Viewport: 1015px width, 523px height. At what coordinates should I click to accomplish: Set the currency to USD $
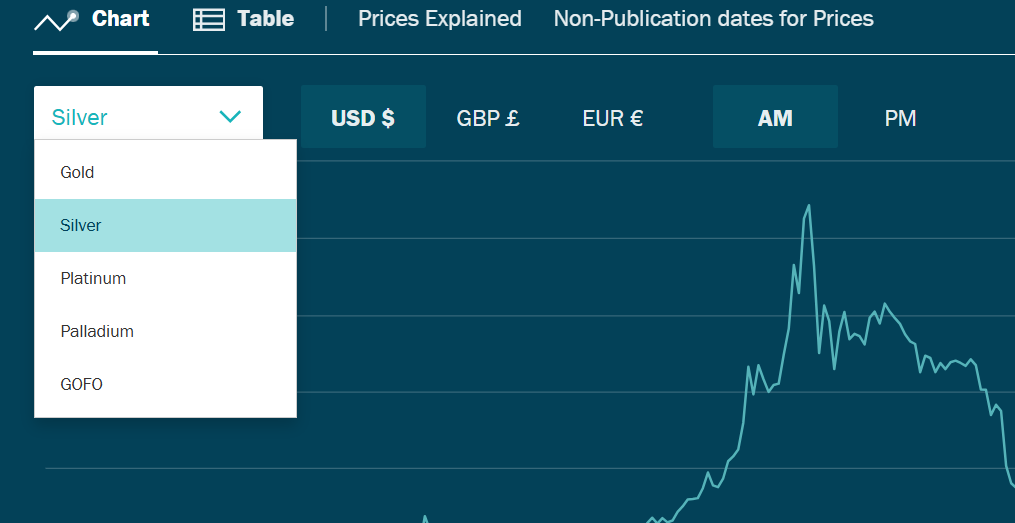point(363,118)
